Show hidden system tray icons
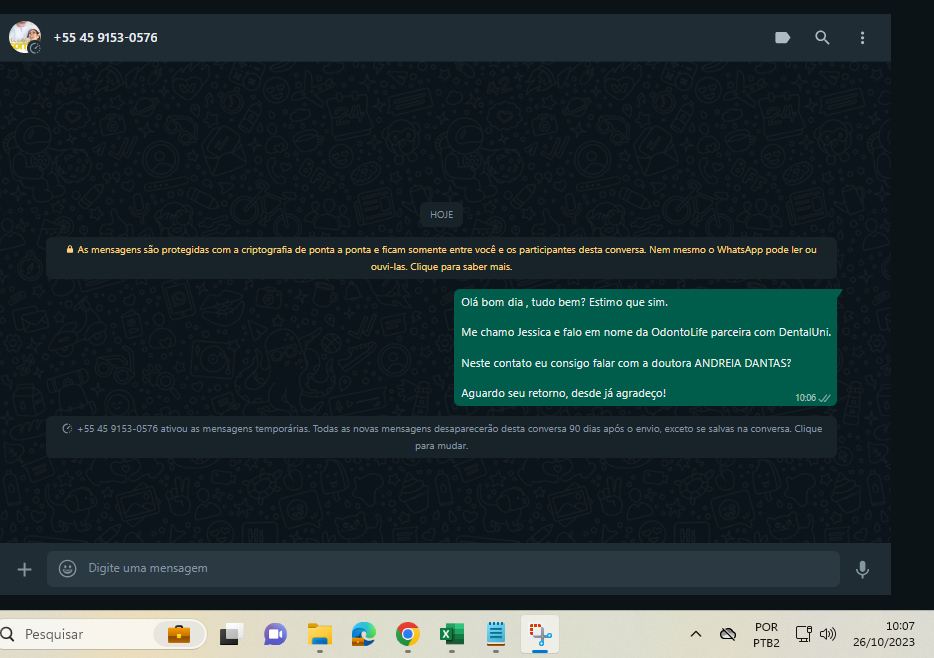934x658 pixels. tap(696, 634)
